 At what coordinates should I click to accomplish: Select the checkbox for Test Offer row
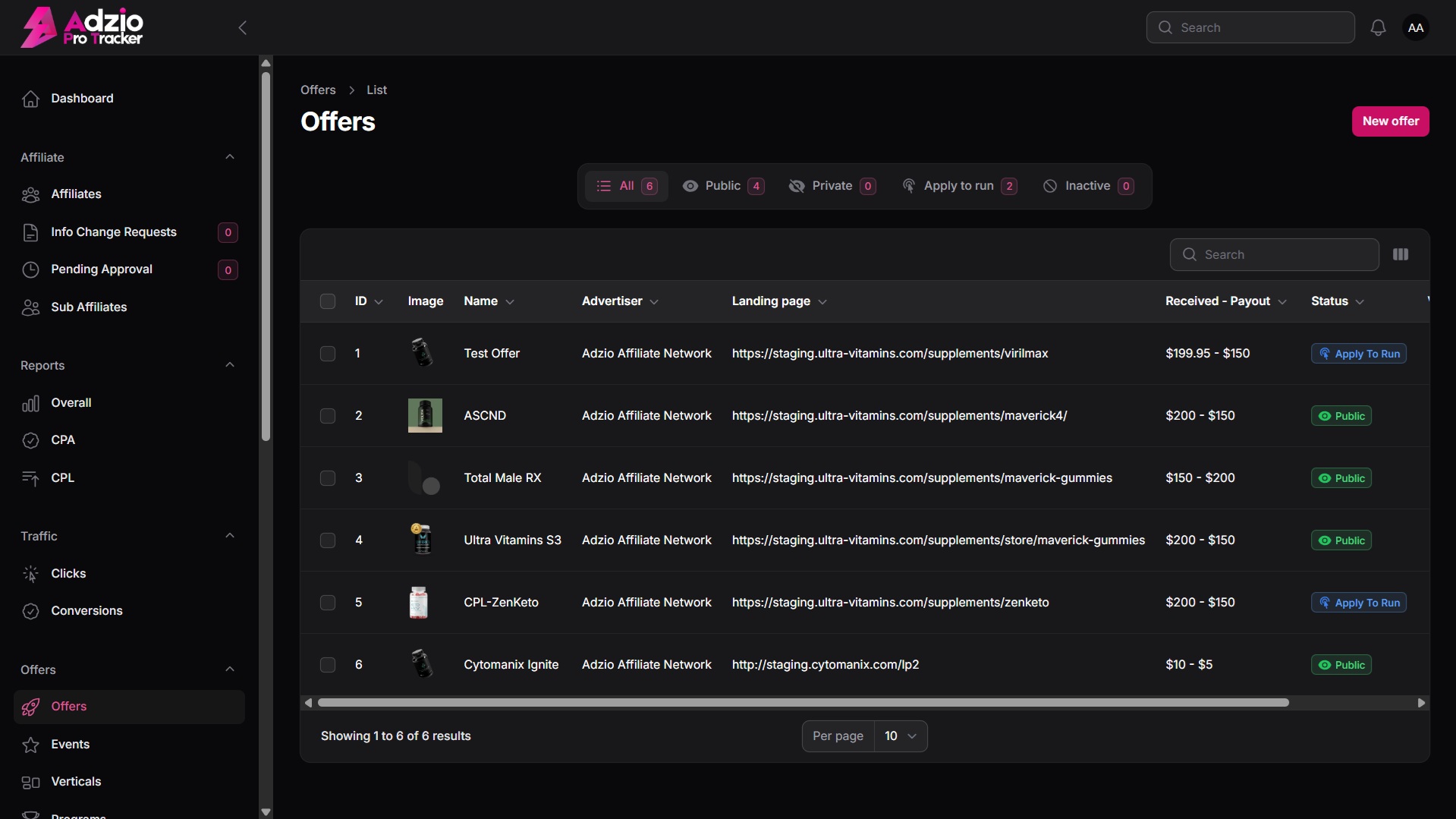coord(328,354)
